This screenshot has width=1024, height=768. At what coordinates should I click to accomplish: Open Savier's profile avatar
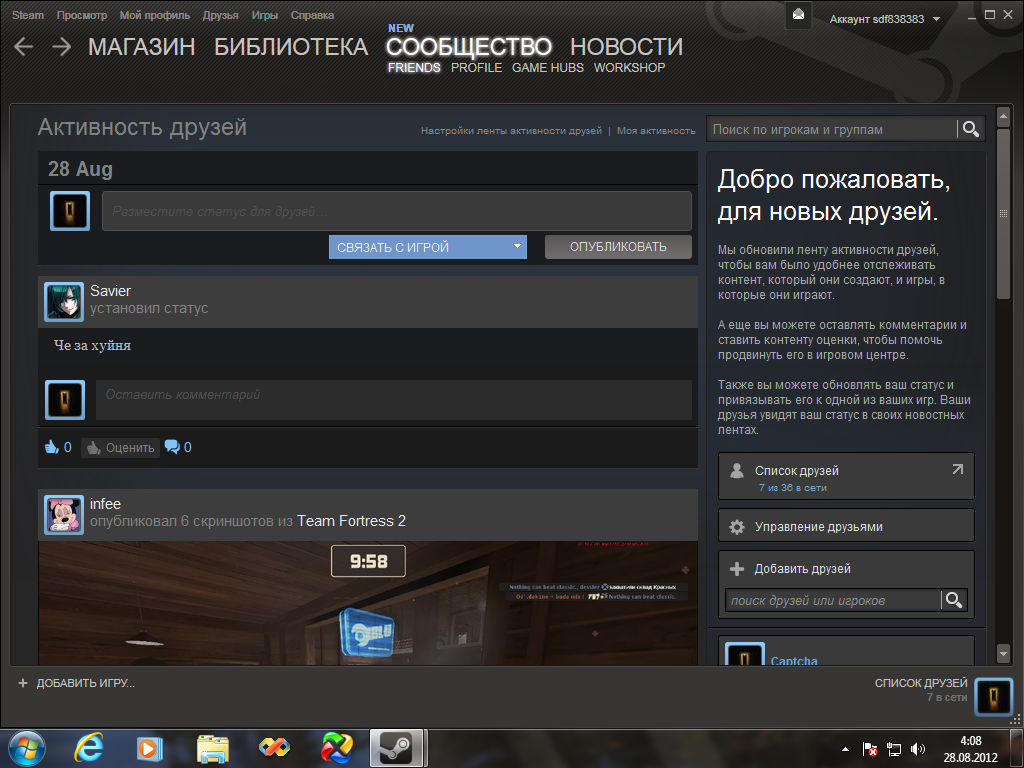click(x=64, y=302)
